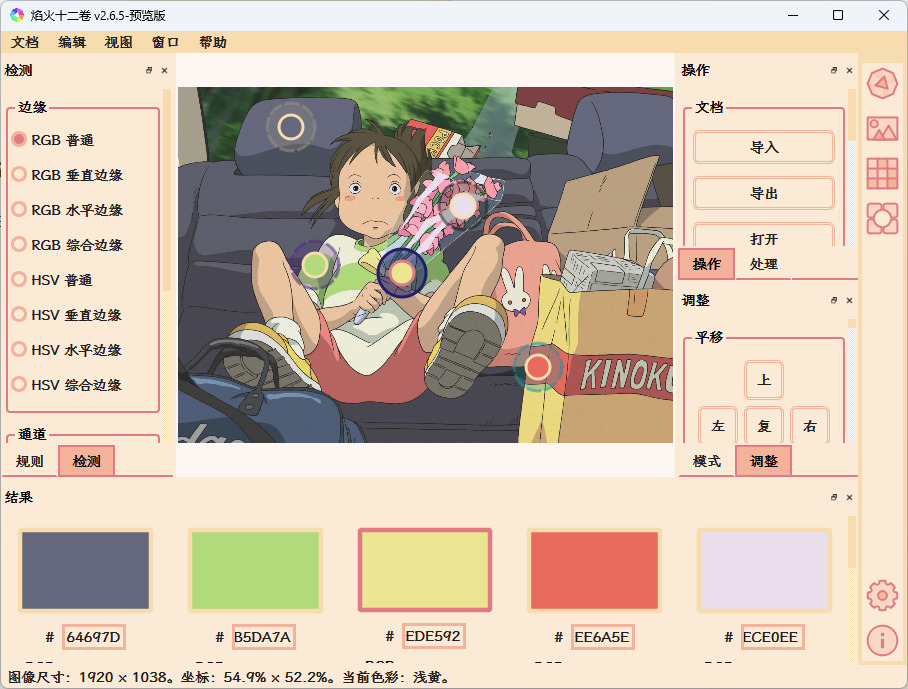908x689 pixels.
Task: Float the 检测 panel
Action: pos(149,70)
